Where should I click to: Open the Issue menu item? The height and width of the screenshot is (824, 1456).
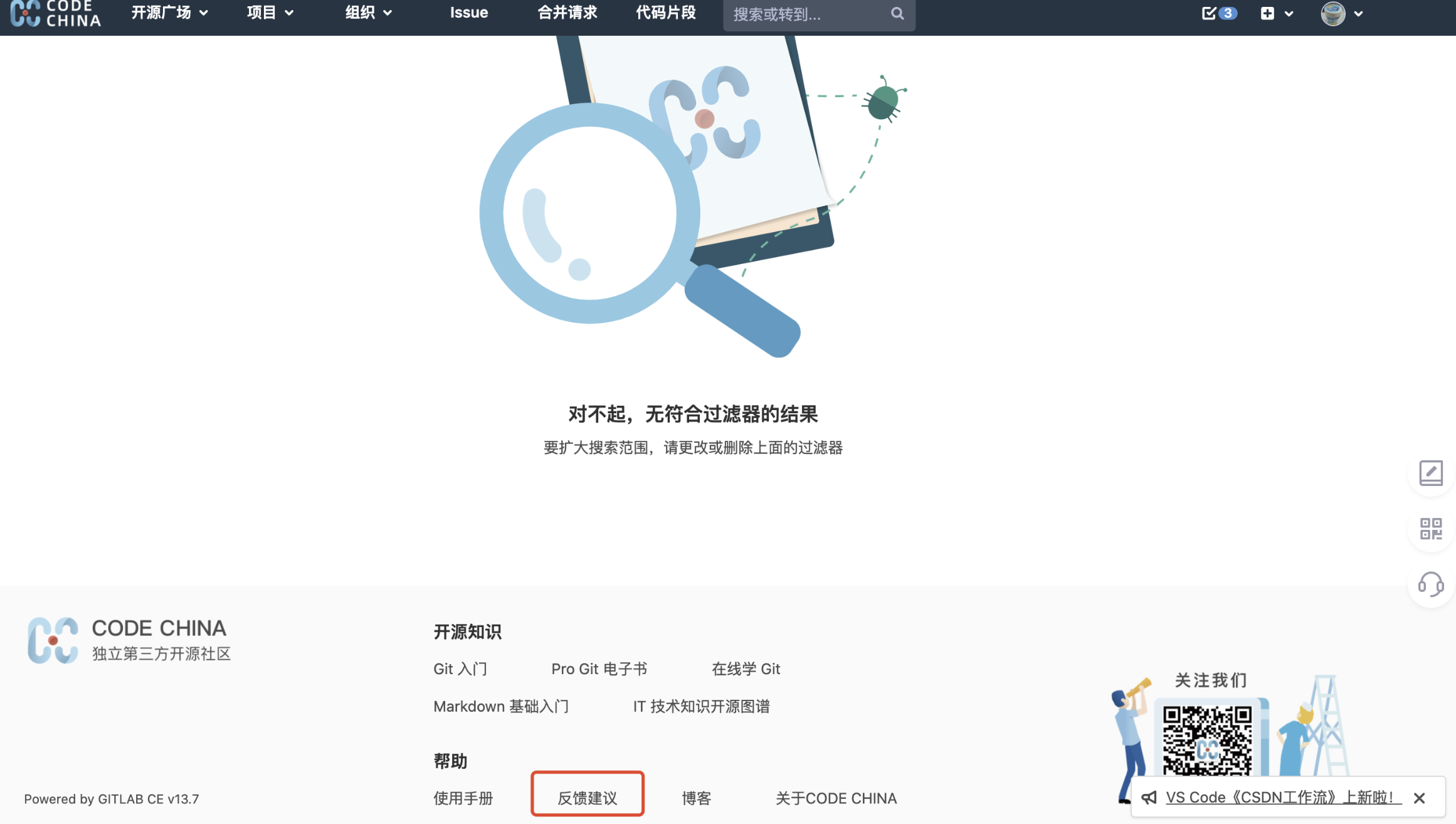468,13
